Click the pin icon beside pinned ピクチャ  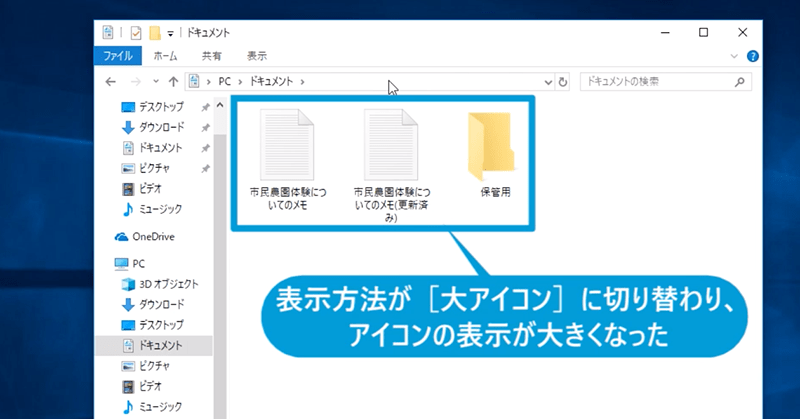205,168
